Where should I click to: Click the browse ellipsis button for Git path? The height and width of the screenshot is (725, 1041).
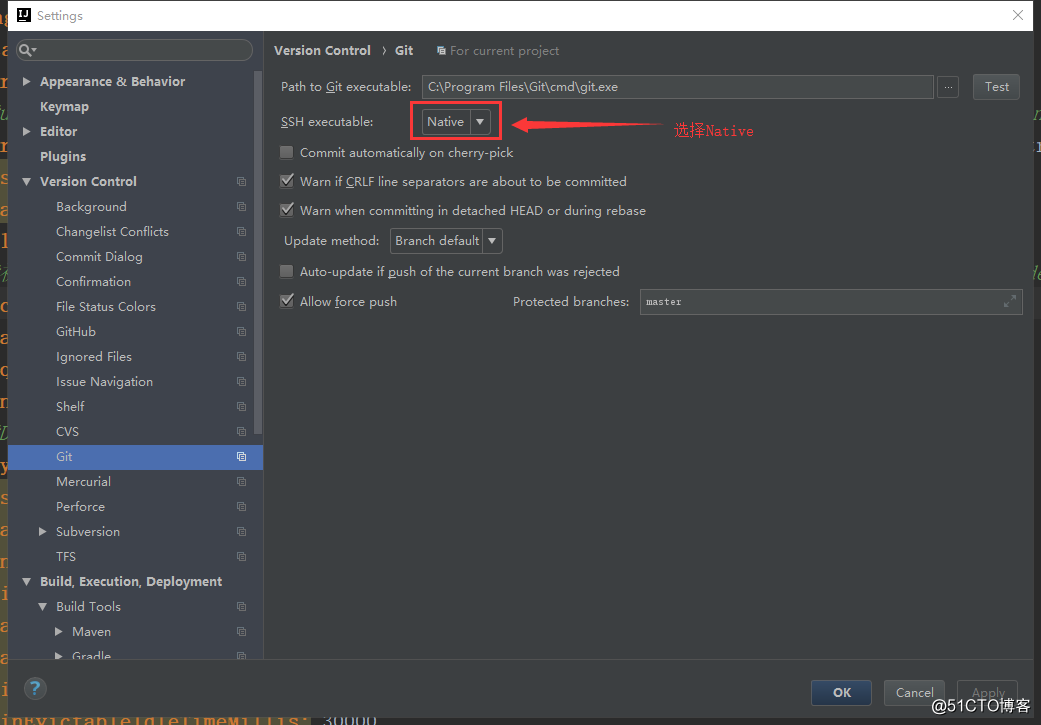[948, 87]
